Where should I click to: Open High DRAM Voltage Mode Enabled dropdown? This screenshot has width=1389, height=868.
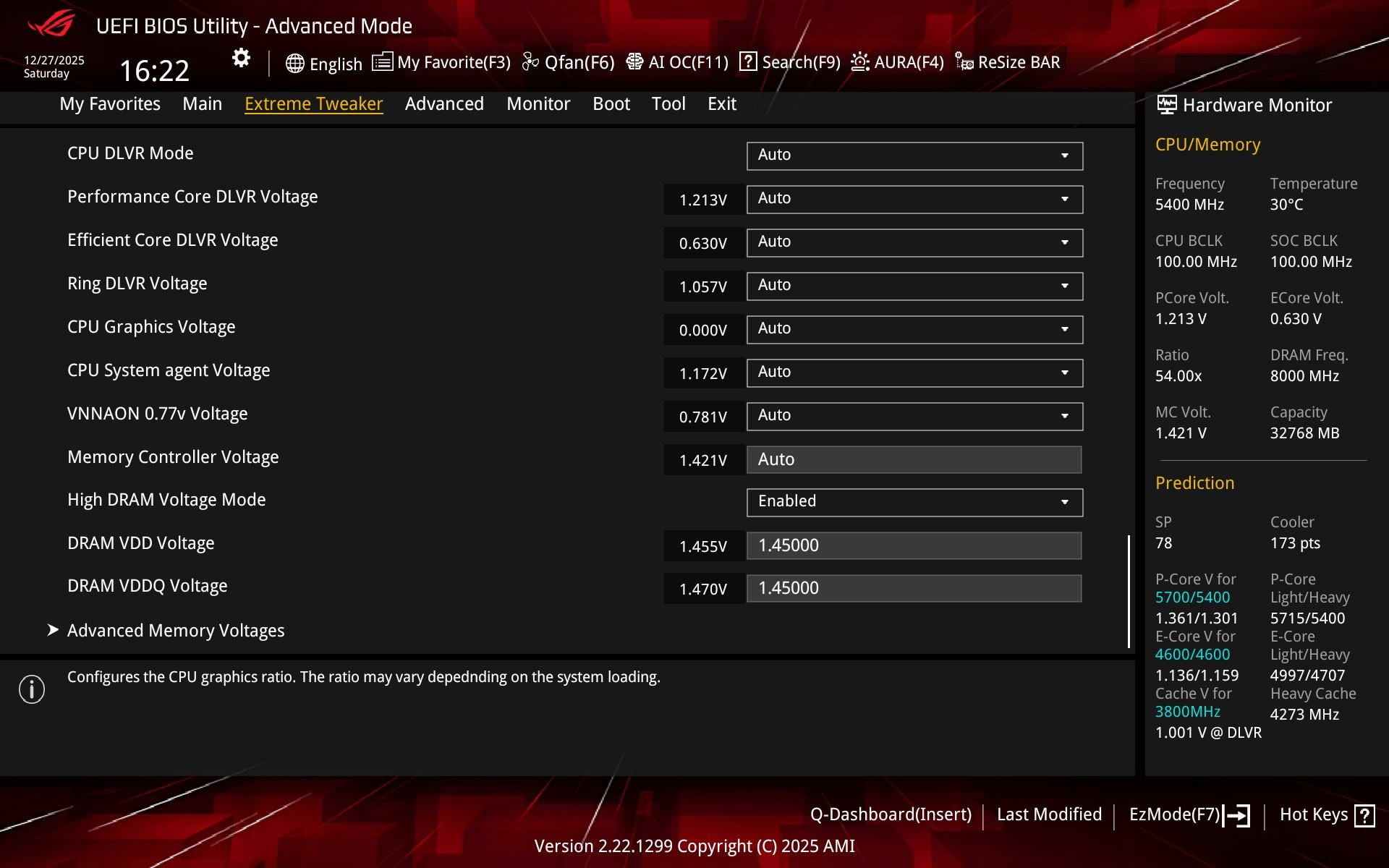click(914, 502)
